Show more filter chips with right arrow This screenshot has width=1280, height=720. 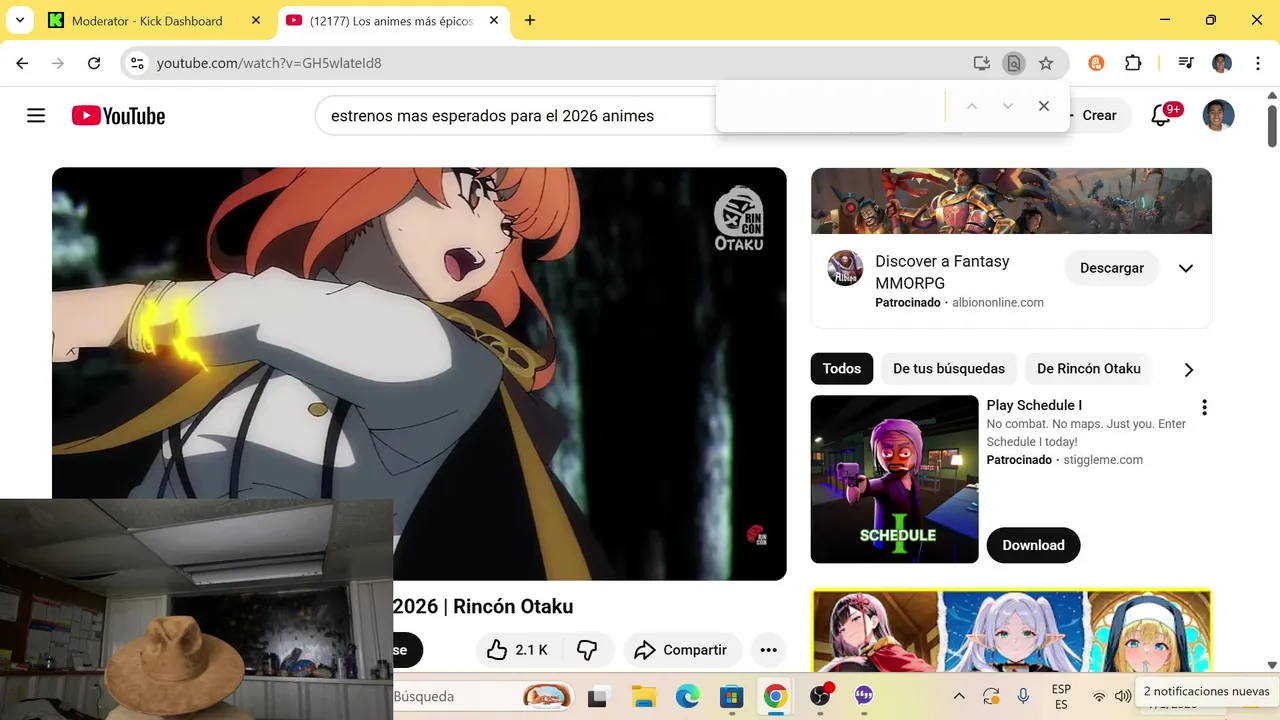pos(1188,370)
